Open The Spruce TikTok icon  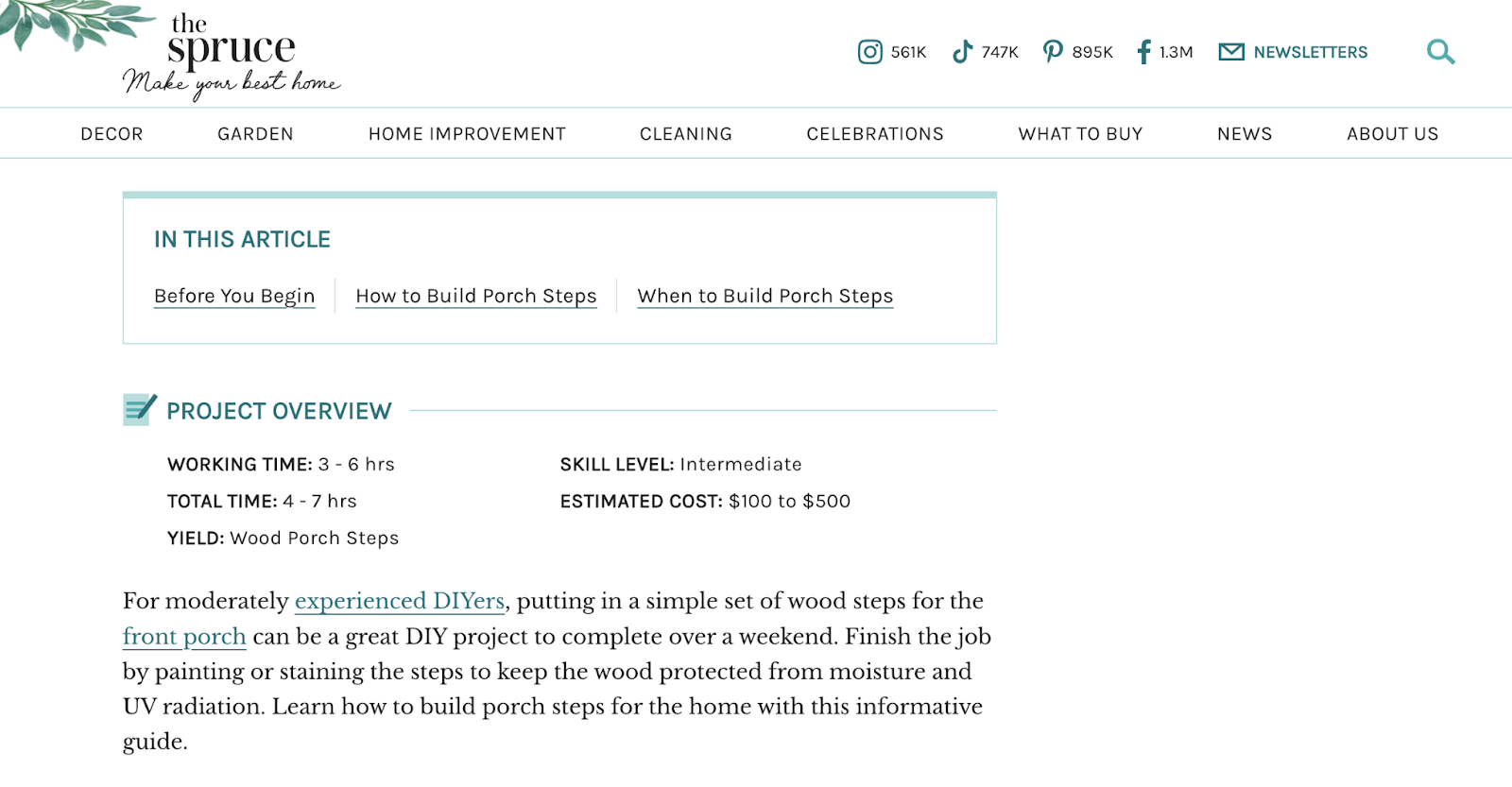(x=962, y=52)
